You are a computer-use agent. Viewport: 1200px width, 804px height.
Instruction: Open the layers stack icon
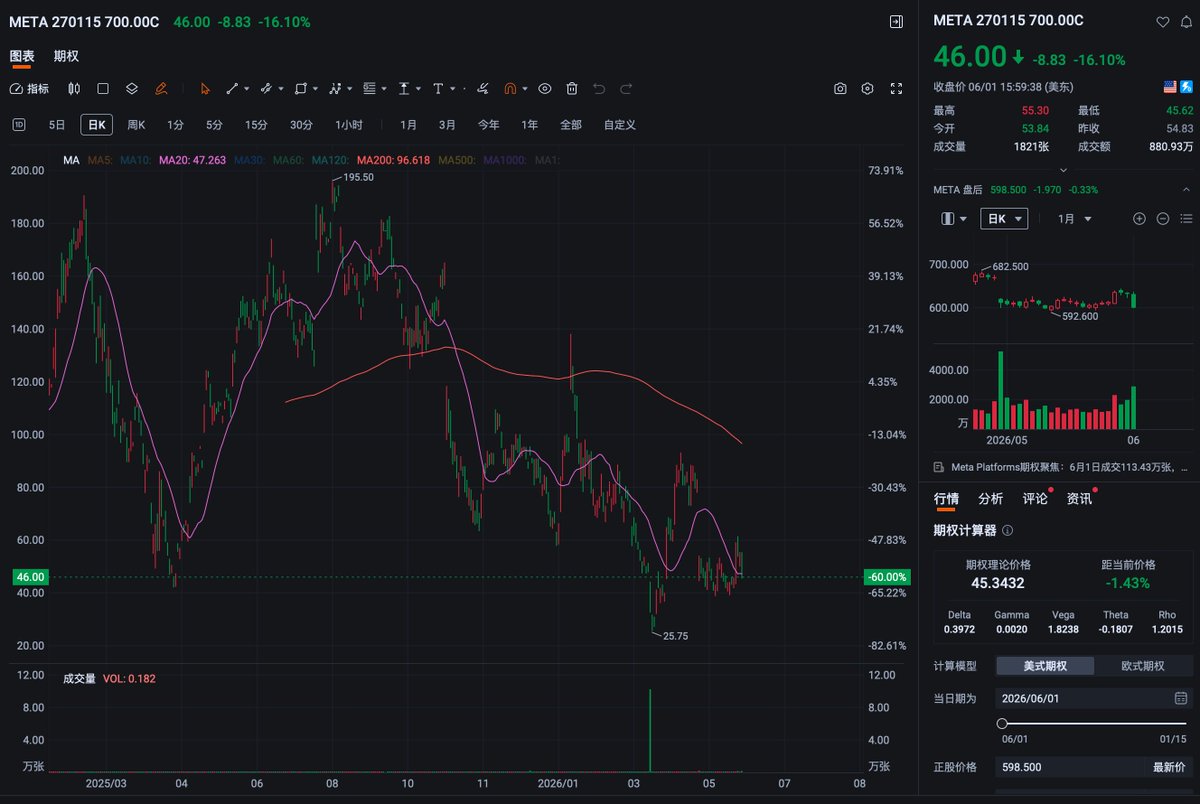click(131, 88)
